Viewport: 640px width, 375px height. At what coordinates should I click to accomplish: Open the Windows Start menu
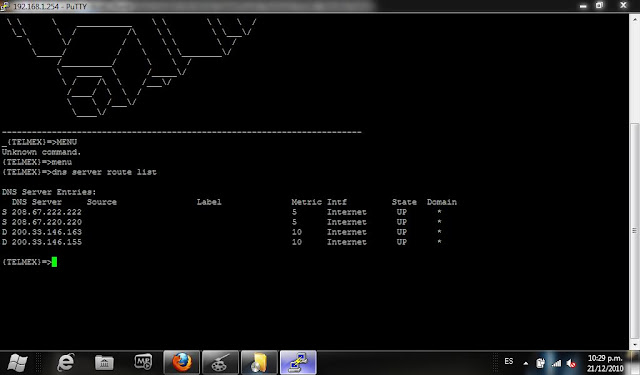click(x=17, y=362)
